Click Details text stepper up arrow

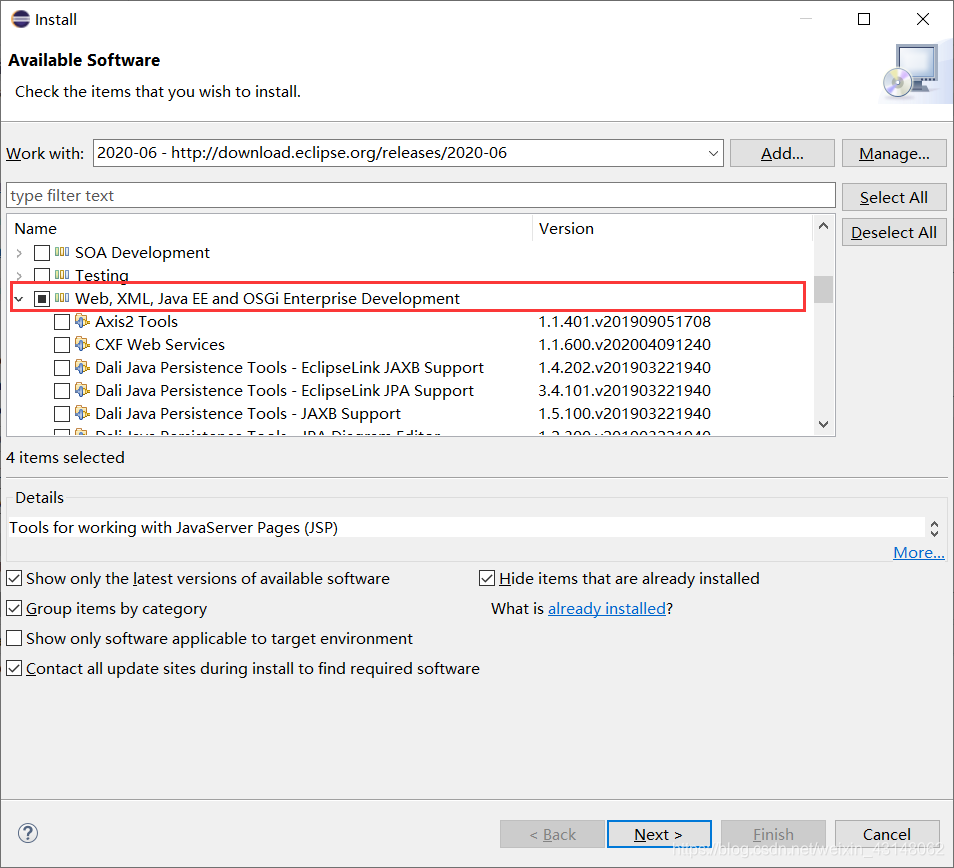935,524
